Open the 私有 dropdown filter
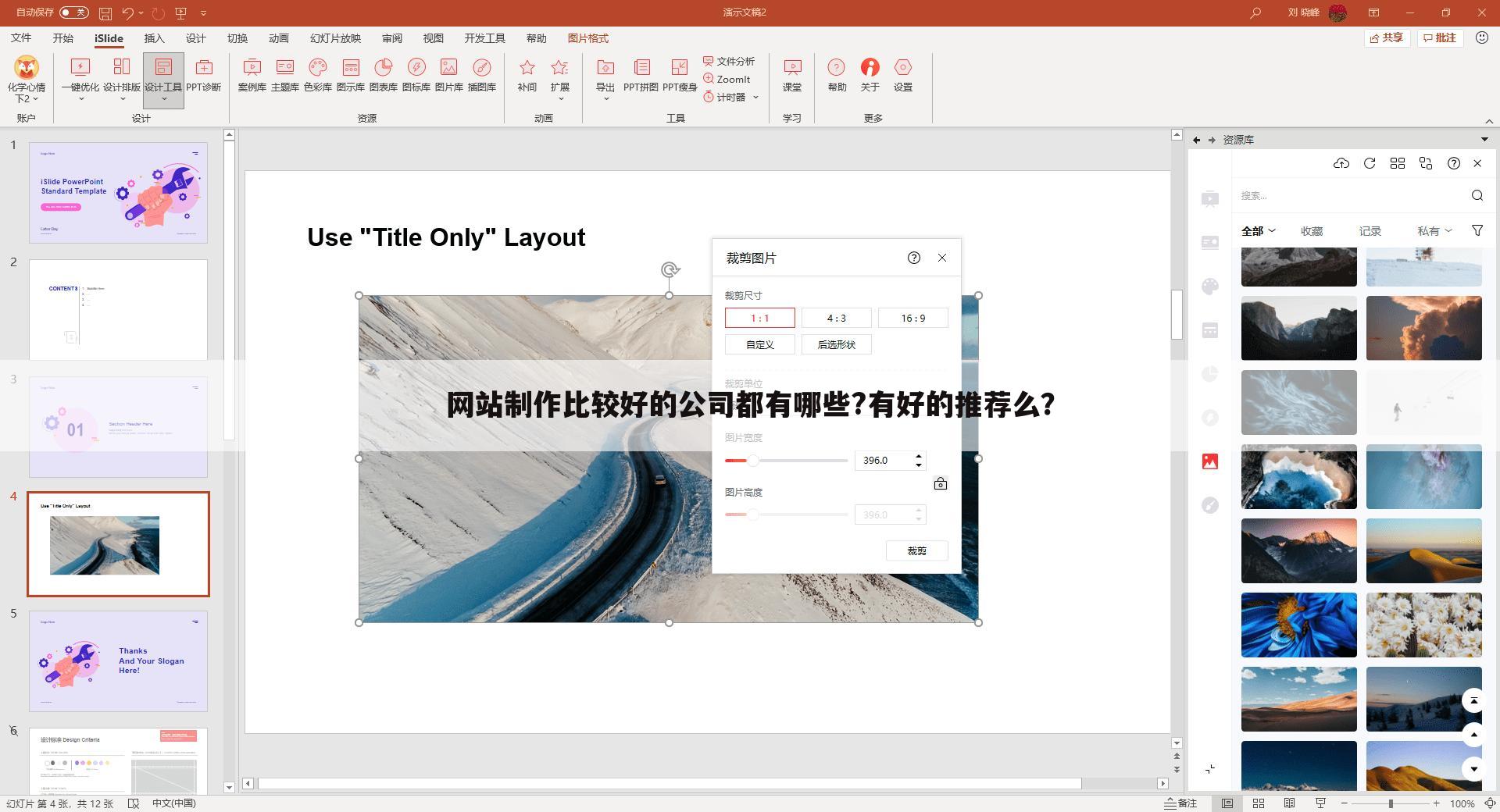The height and width of the screenshot is (812, 1500). click(1434, 231)
